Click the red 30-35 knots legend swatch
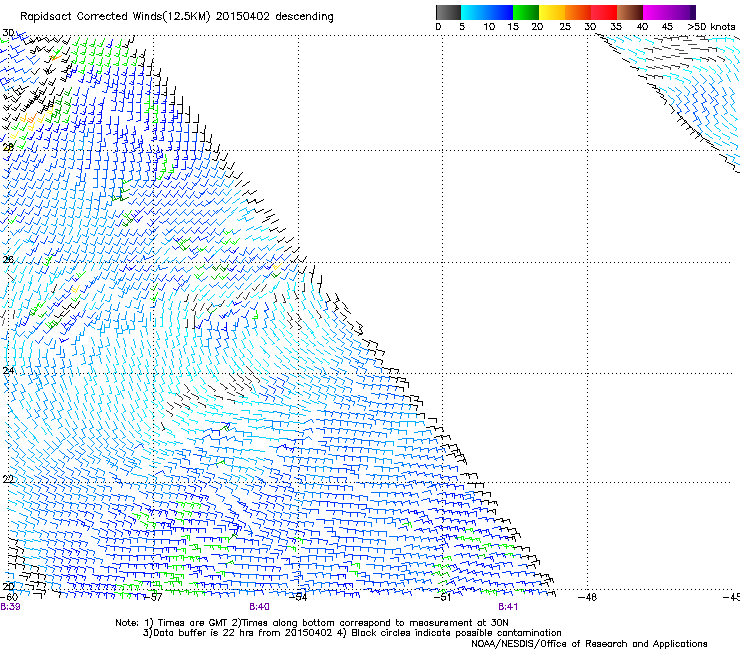 604,12
